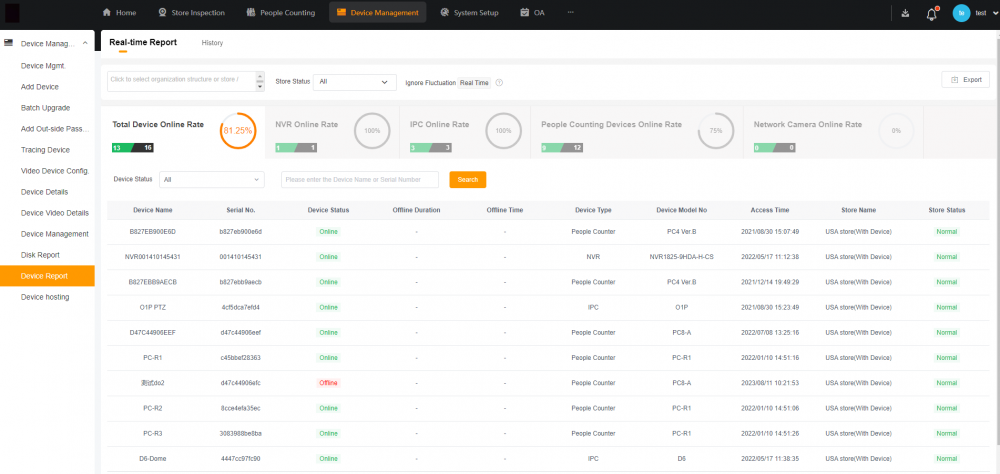1000x474 pixels.
Task: Click Online status for PC-R3 row
Action: 328,433
